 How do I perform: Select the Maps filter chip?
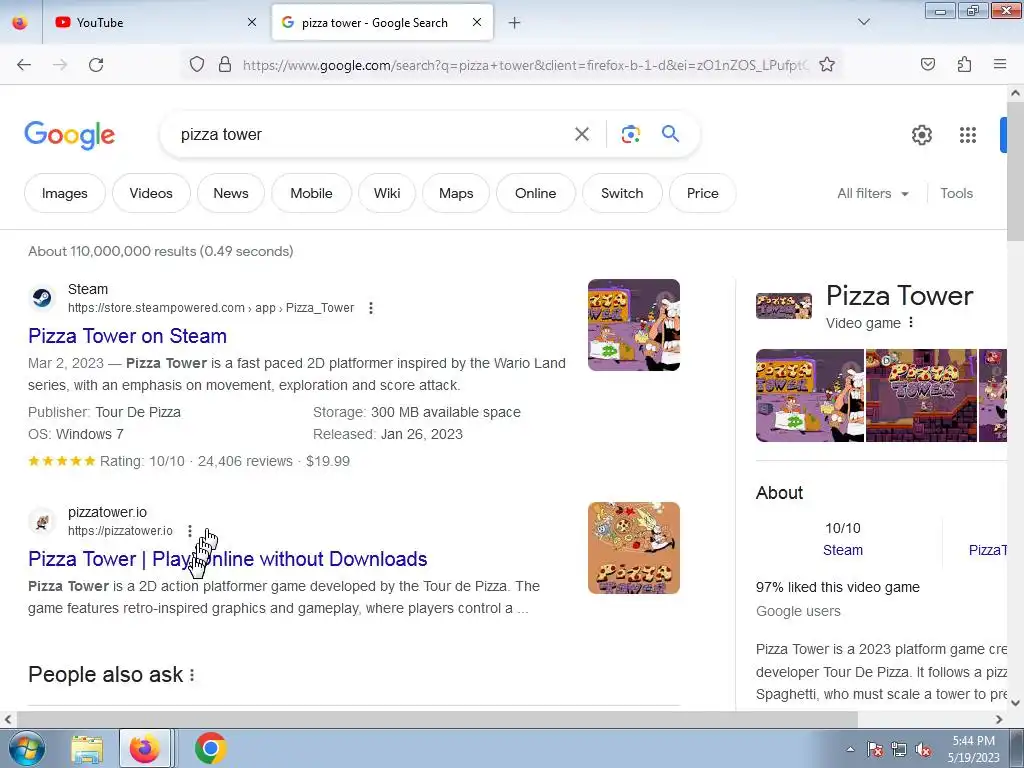pos(456,193)
